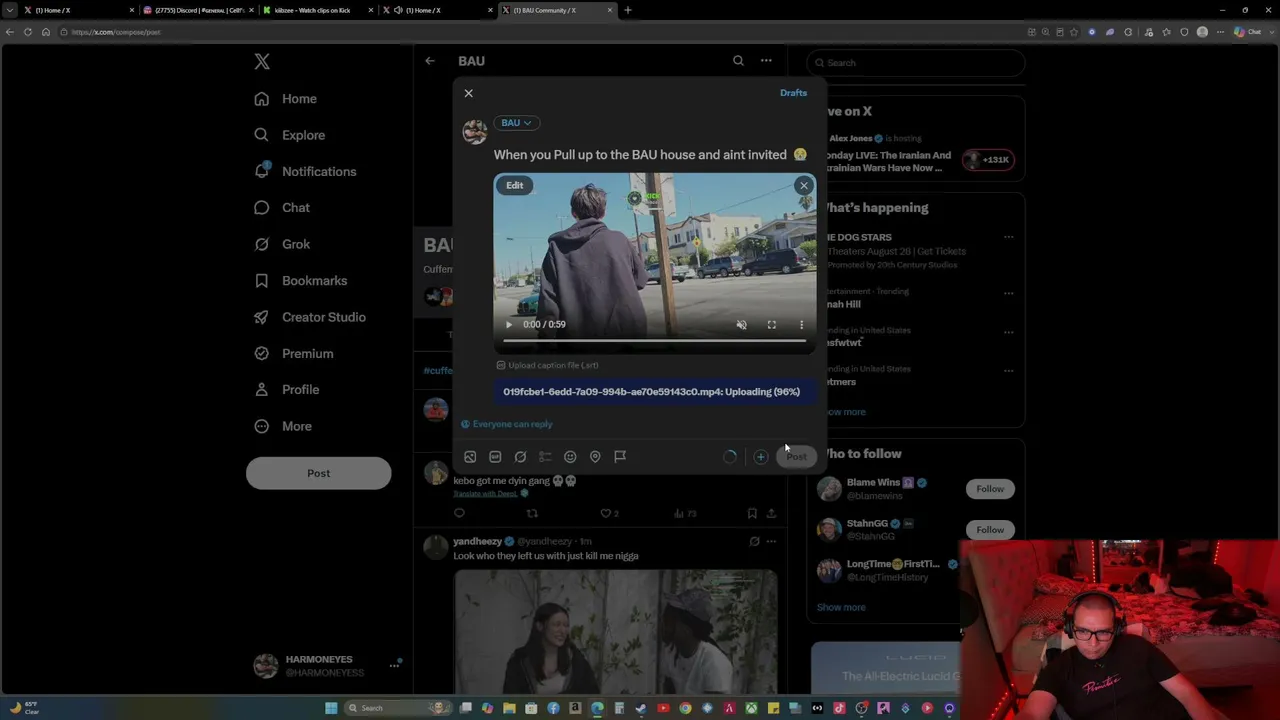Viewport: 1280px width, 720px height.
Task: Click Edit on the attached video
Action: click(514, 185)
